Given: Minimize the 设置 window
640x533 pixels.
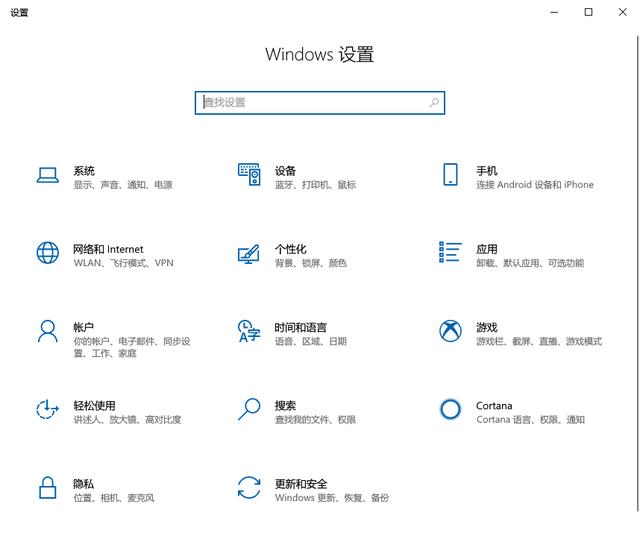Looking at the screenshot, I should [554, 12].
